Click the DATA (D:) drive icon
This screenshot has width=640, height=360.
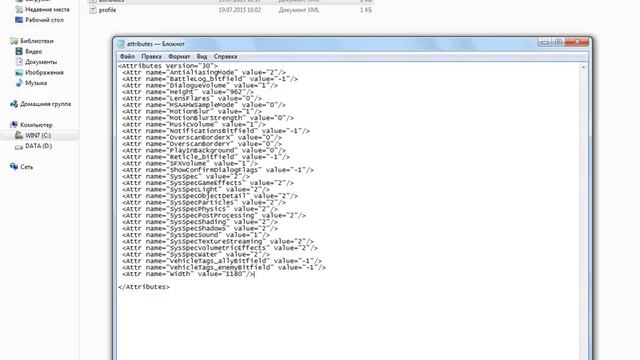(x=19, y=146)
